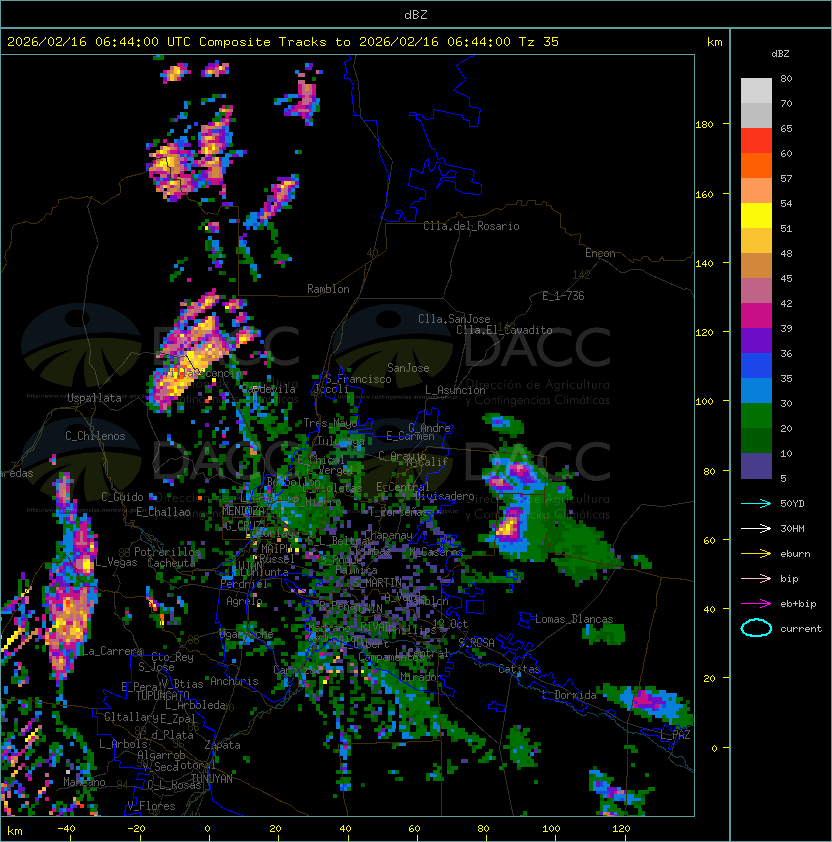This screenshot has width=832, height=842.
Task: Click the 'Manzano' map label
Action: click(84, 782)
